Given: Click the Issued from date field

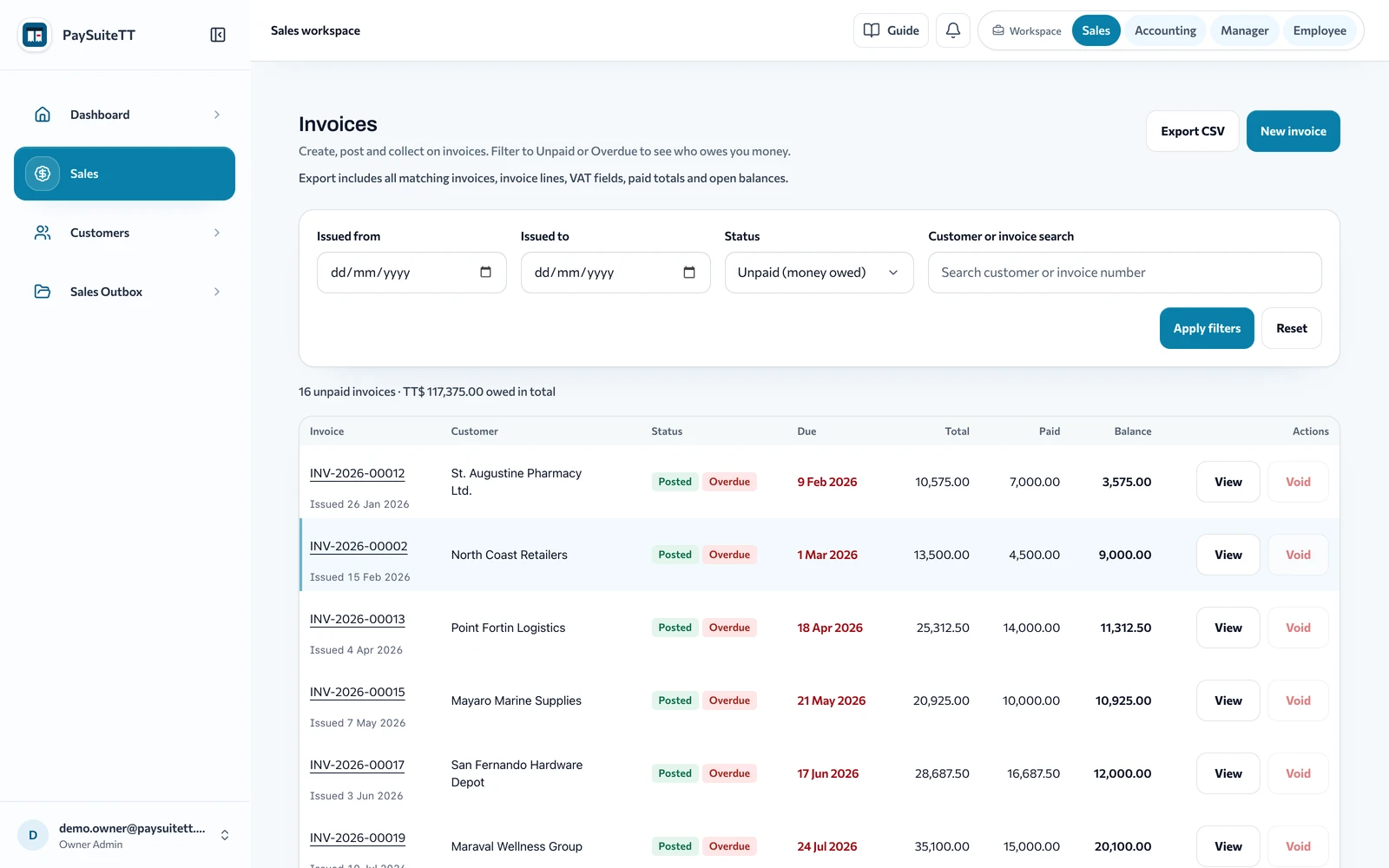Looking at the screenshot, I should coord(411,273).
